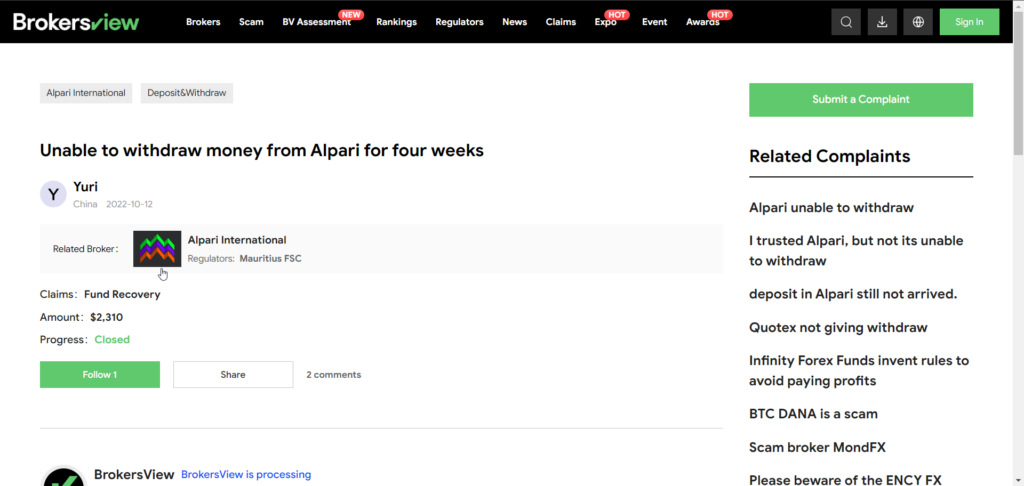The image size is (1024, 486).
Task: Go to the News section
Action: tap(515, 22)
